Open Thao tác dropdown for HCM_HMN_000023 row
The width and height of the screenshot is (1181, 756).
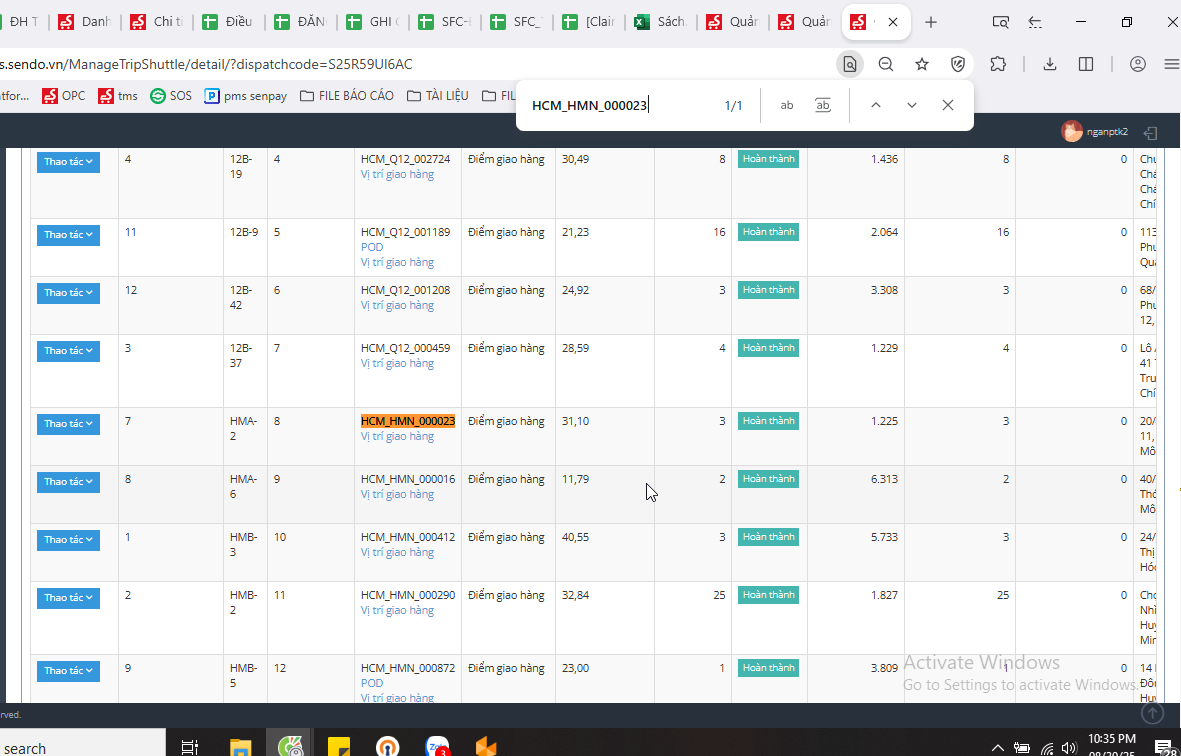(69, 424)
